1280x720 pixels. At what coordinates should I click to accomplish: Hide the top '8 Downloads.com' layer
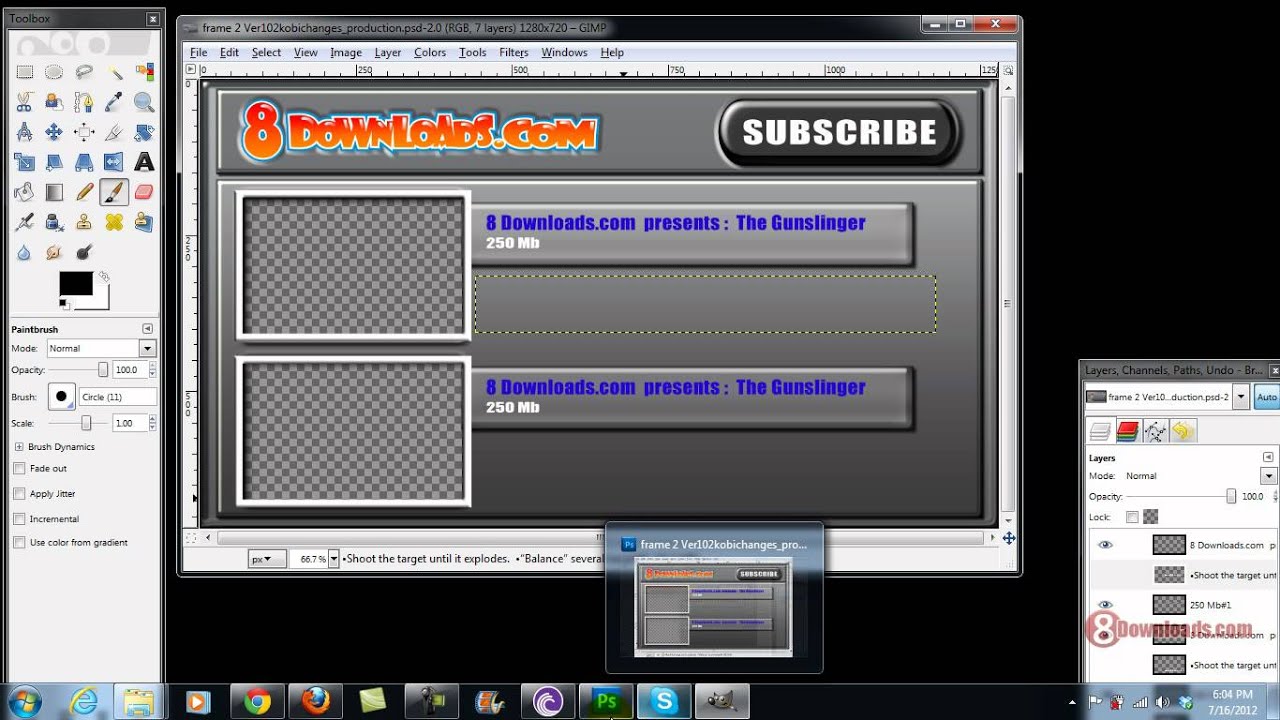[x=1105, y=545]
